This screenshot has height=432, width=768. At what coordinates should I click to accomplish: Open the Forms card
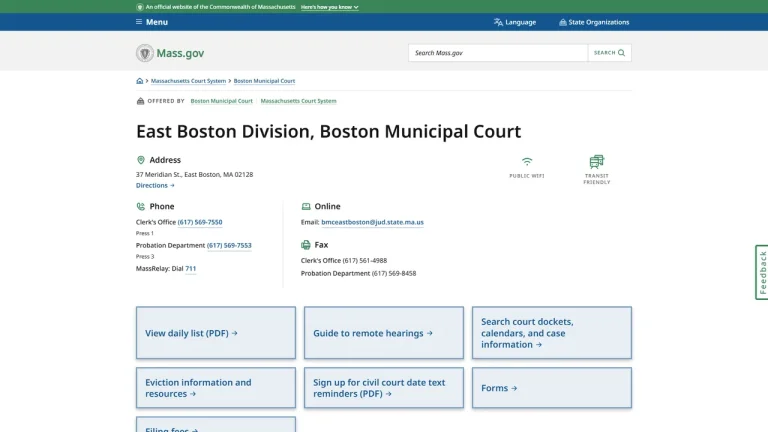tap(552, 388)
